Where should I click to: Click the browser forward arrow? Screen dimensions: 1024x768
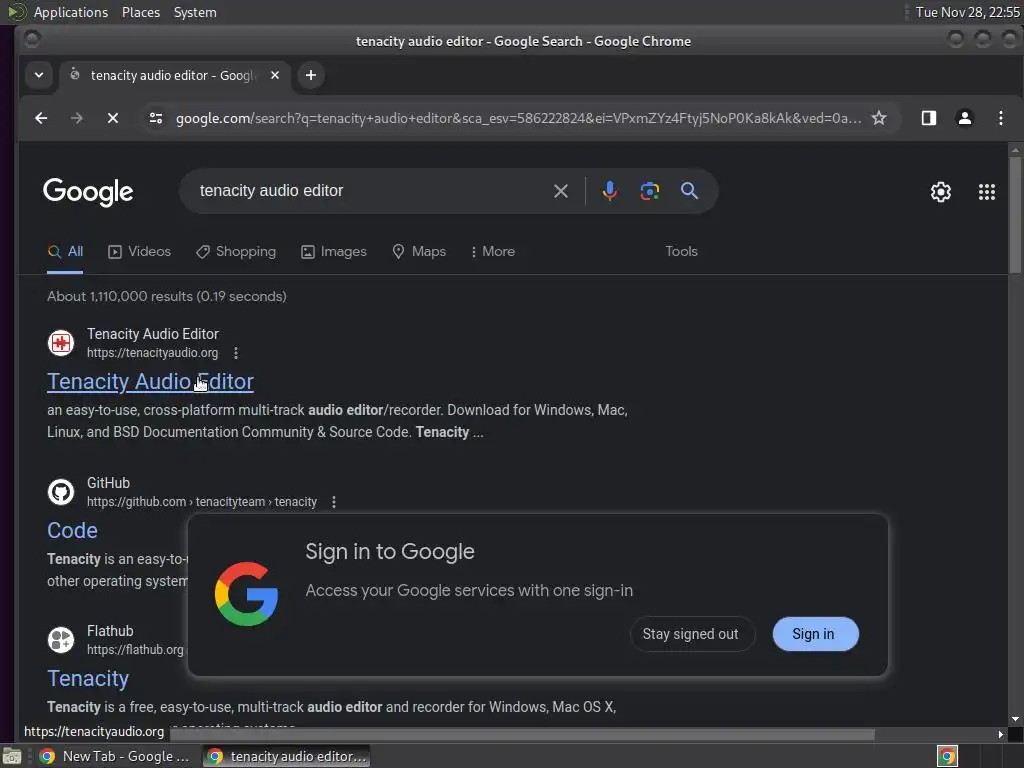(x=76, y=118)
